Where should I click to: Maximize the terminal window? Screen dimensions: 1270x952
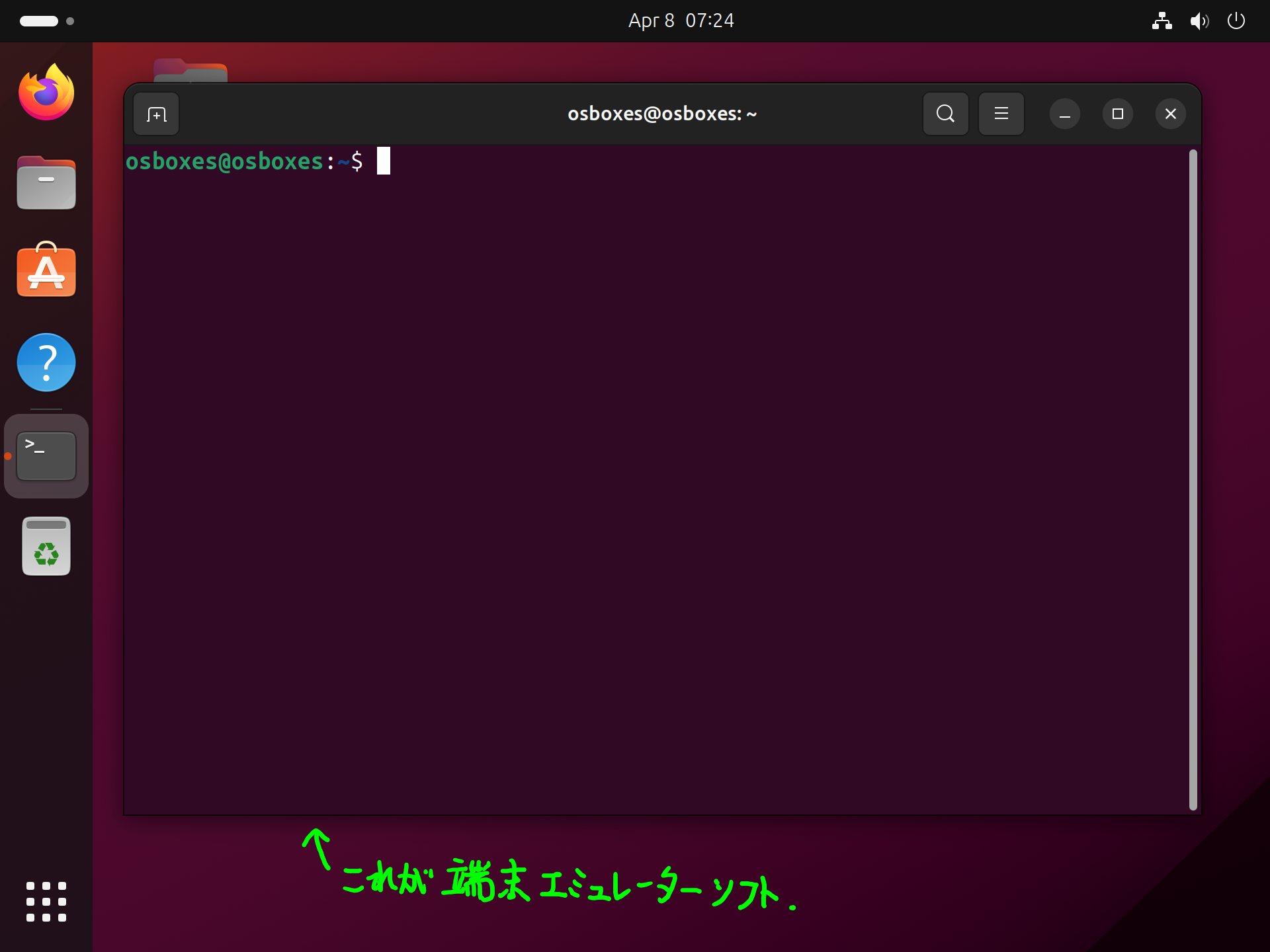click(x=1117, y=114)
